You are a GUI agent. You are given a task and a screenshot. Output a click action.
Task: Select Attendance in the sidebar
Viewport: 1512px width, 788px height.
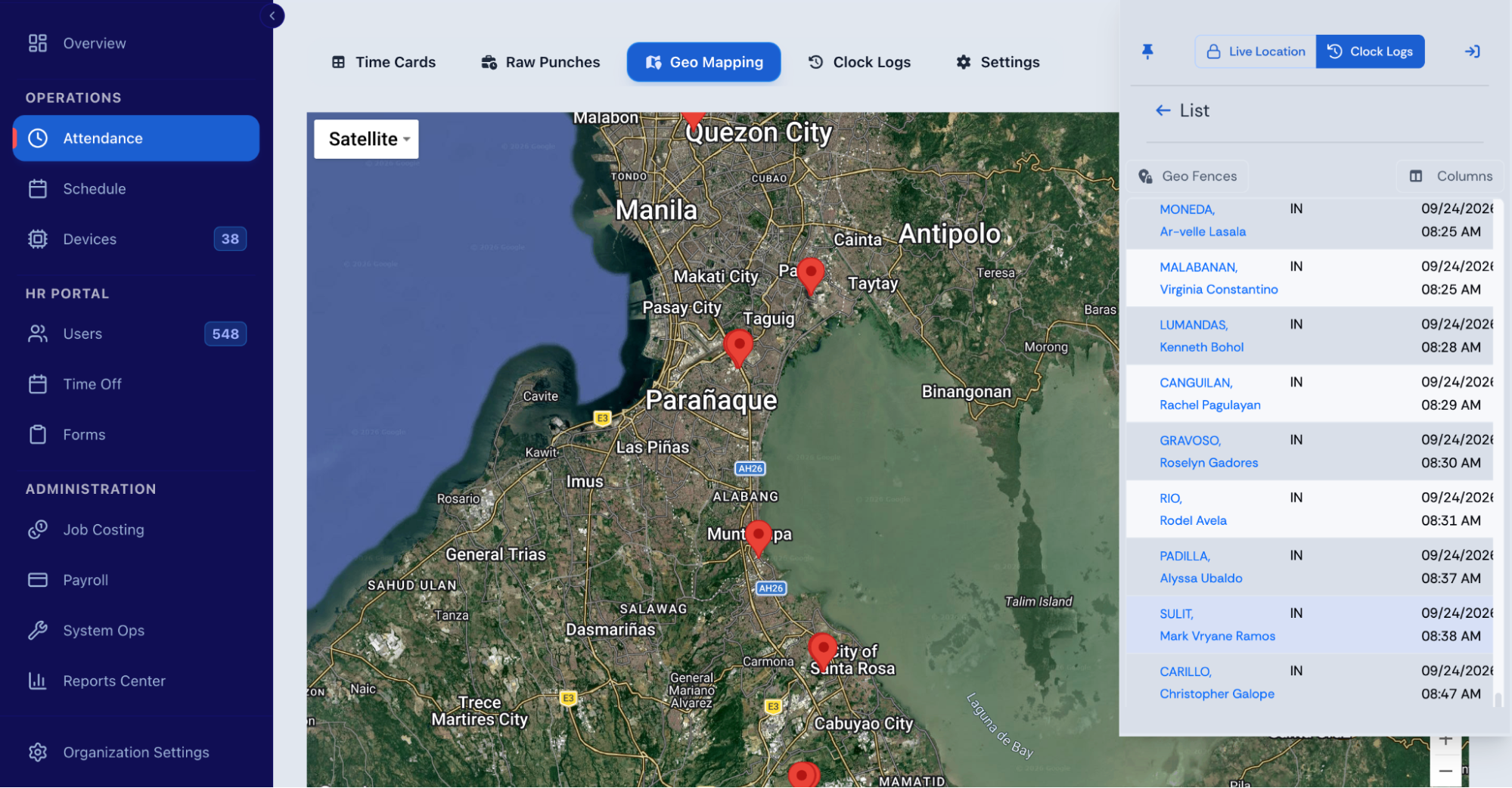point(136,138)
